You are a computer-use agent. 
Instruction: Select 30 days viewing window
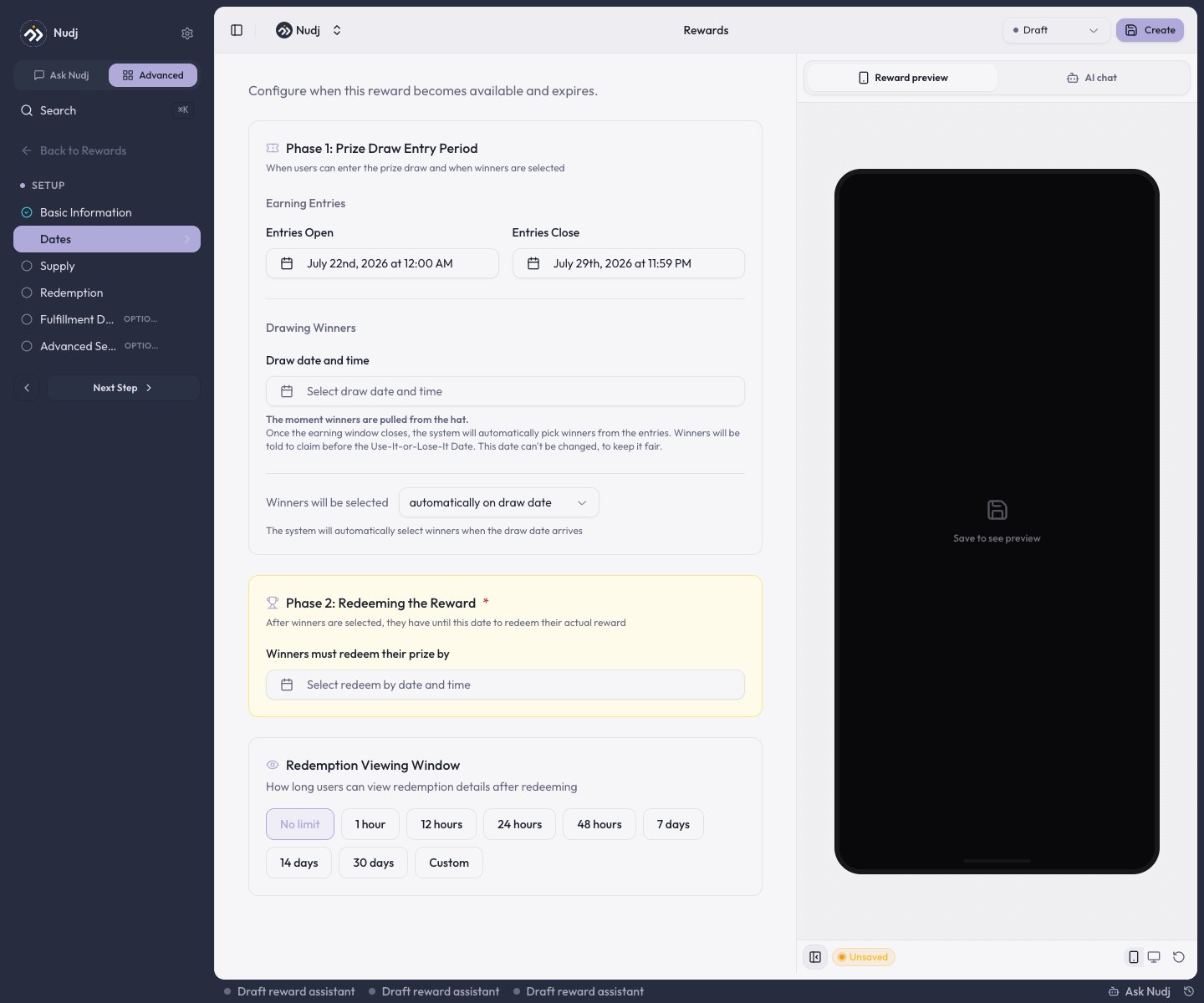click(x=373, y=863)
